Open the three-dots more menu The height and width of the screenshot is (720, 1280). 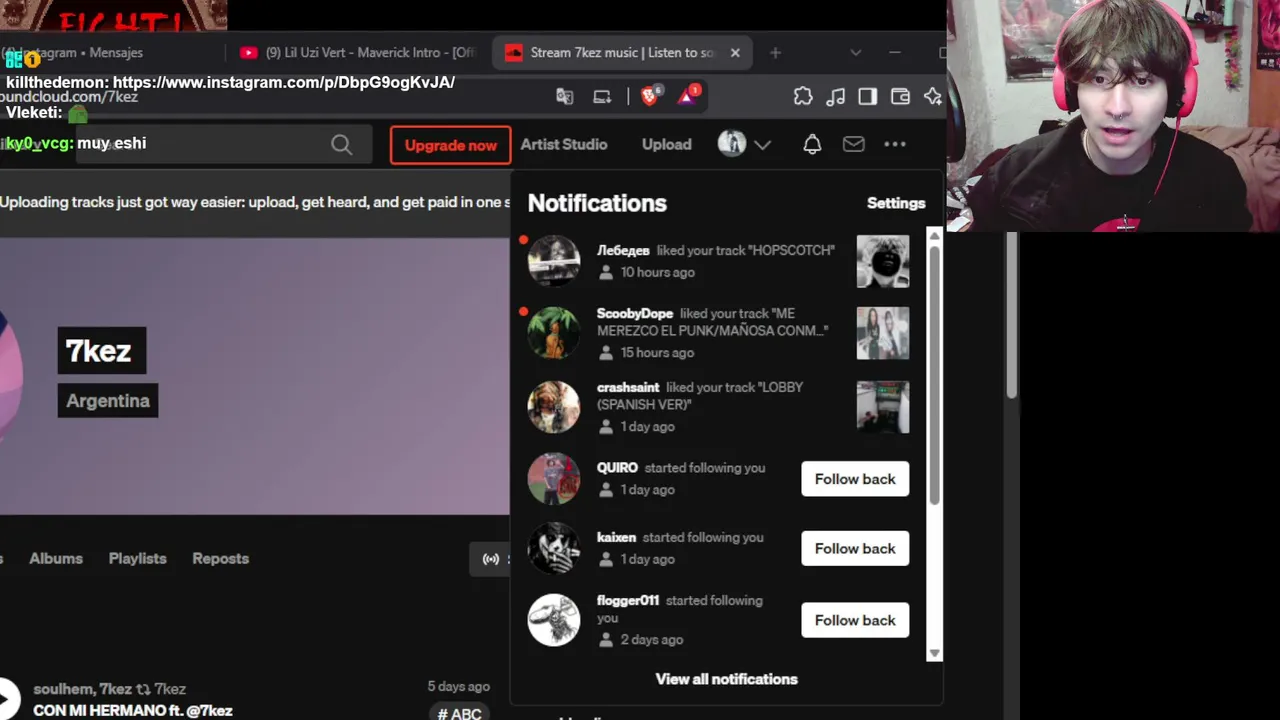coord(895,144)
